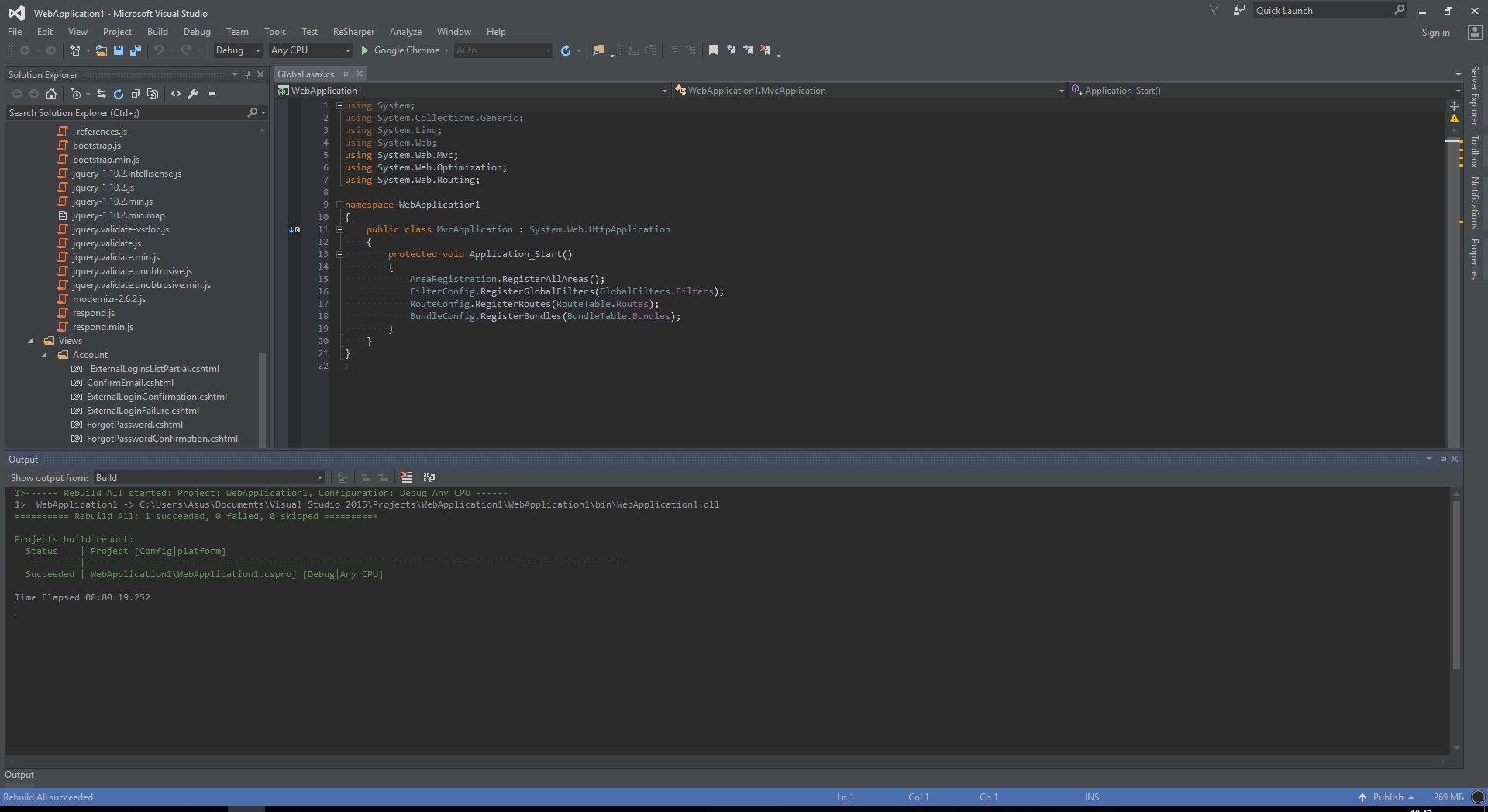Click the notifications filter funnel icon
This screenshot has width=1488, height=812.
(1214, 10)
